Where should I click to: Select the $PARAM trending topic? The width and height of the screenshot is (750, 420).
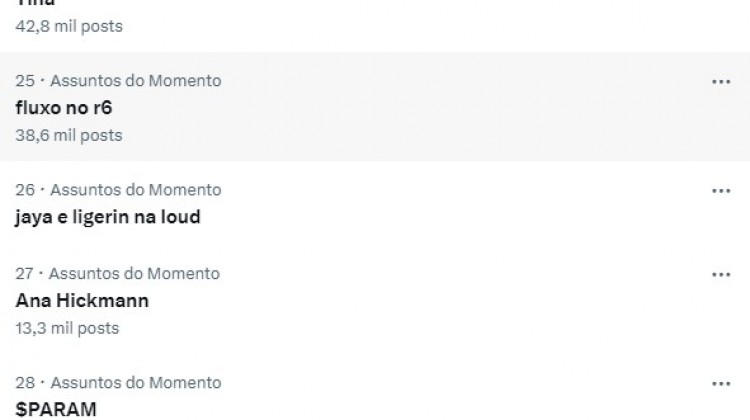point(56,409)
